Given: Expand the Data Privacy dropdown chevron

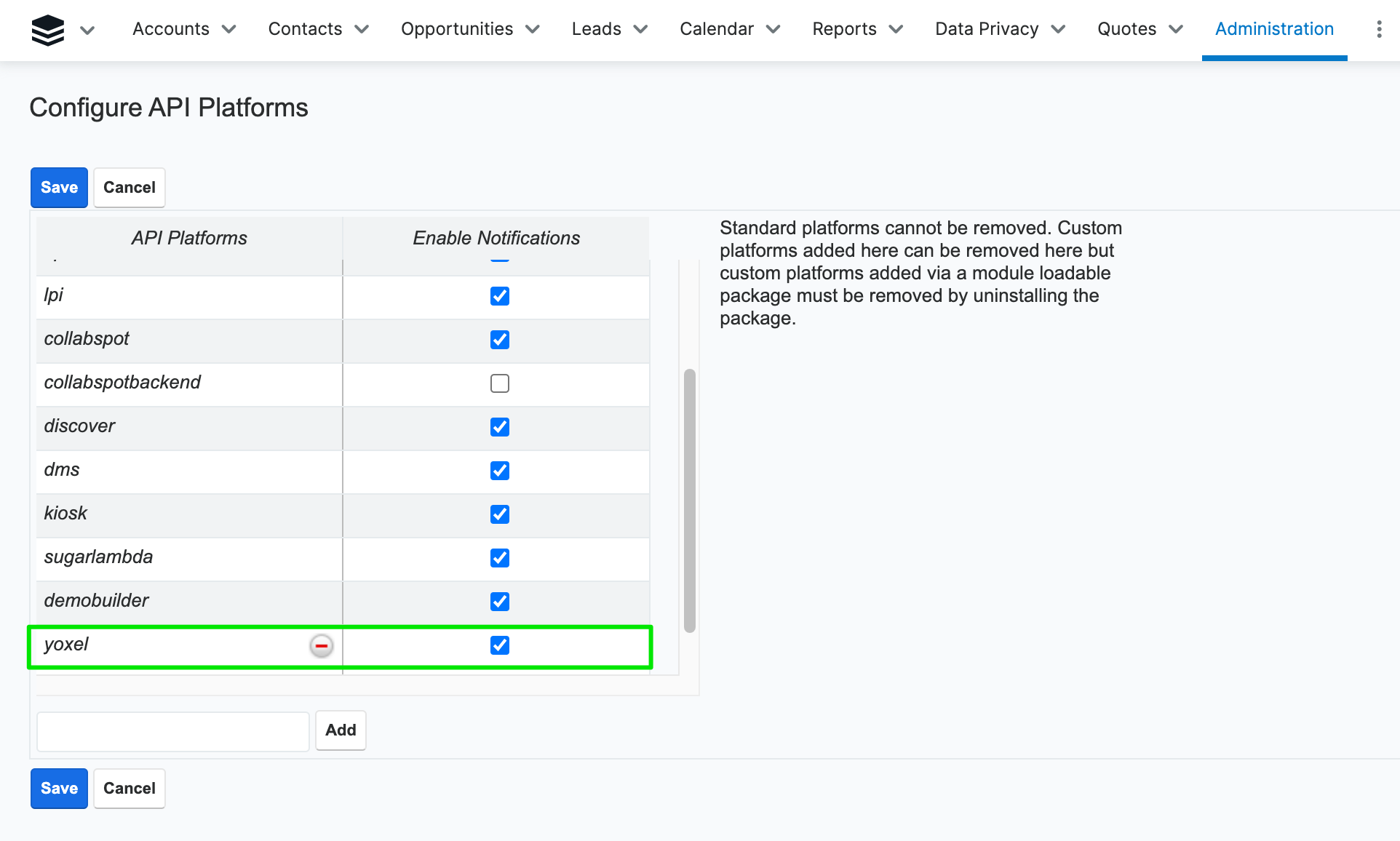Looking at the screenshot, I should pyautogui.click(x=1059, y=29).
